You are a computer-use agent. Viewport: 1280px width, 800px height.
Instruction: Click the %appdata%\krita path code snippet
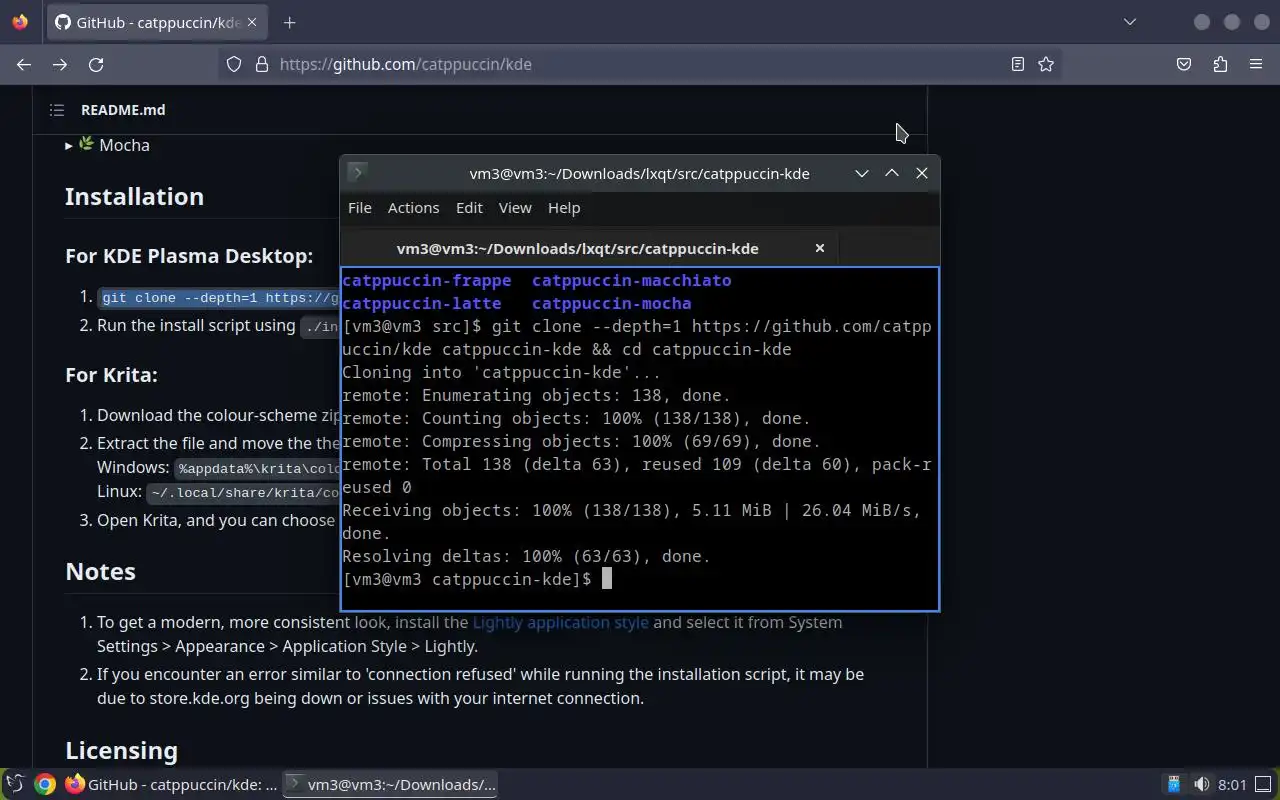click(x=258, y=468)
